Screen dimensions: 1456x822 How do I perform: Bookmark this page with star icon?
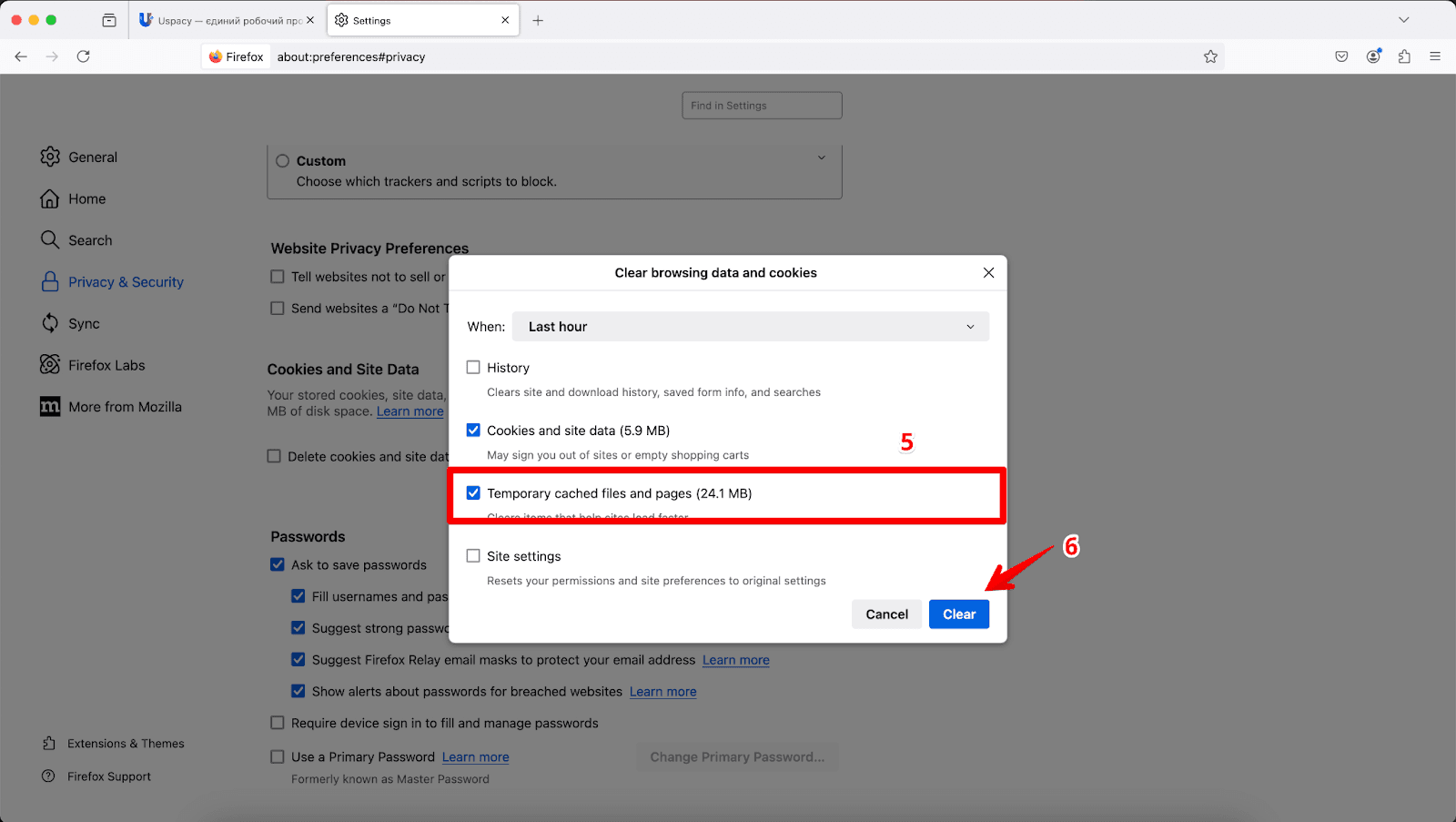[1210, 56]
